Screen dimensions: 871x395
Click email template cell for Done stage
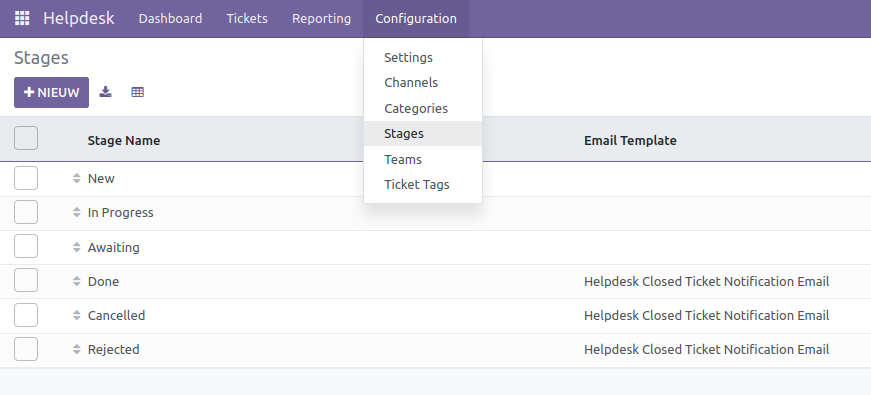pyautogui.click(x=707, y=282)
